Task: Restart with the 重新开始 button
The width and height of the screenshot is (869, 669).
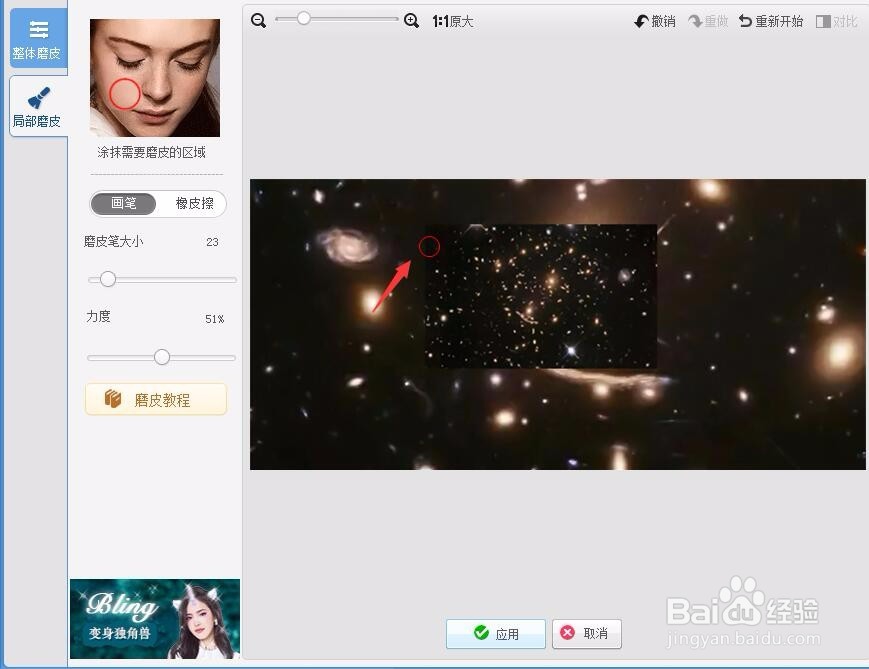Action: (771, 22)
